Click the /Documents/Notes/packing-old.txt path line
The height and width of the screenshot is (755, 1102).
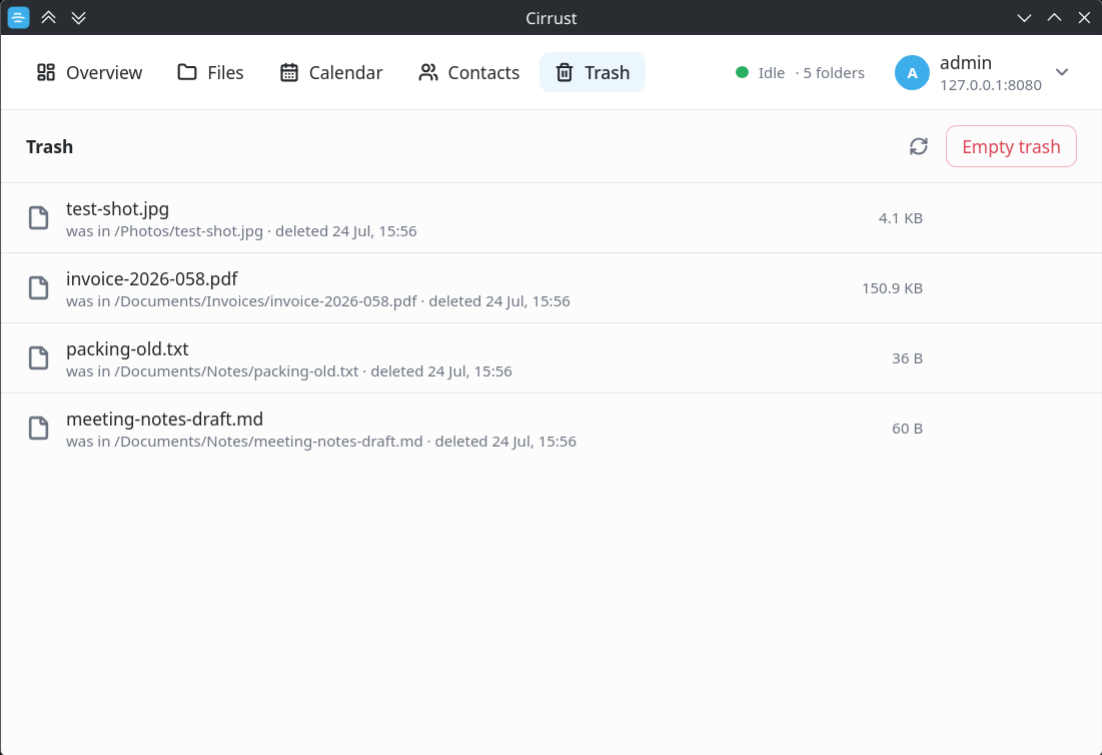[289, 371]
